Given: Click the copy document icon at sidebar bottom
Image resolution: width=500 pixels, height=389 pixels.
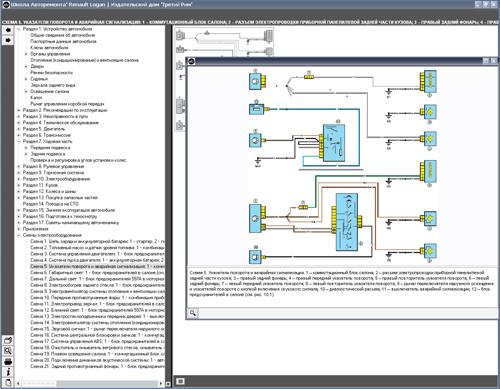Looking at the screenshot, I should tap(8, 382).
